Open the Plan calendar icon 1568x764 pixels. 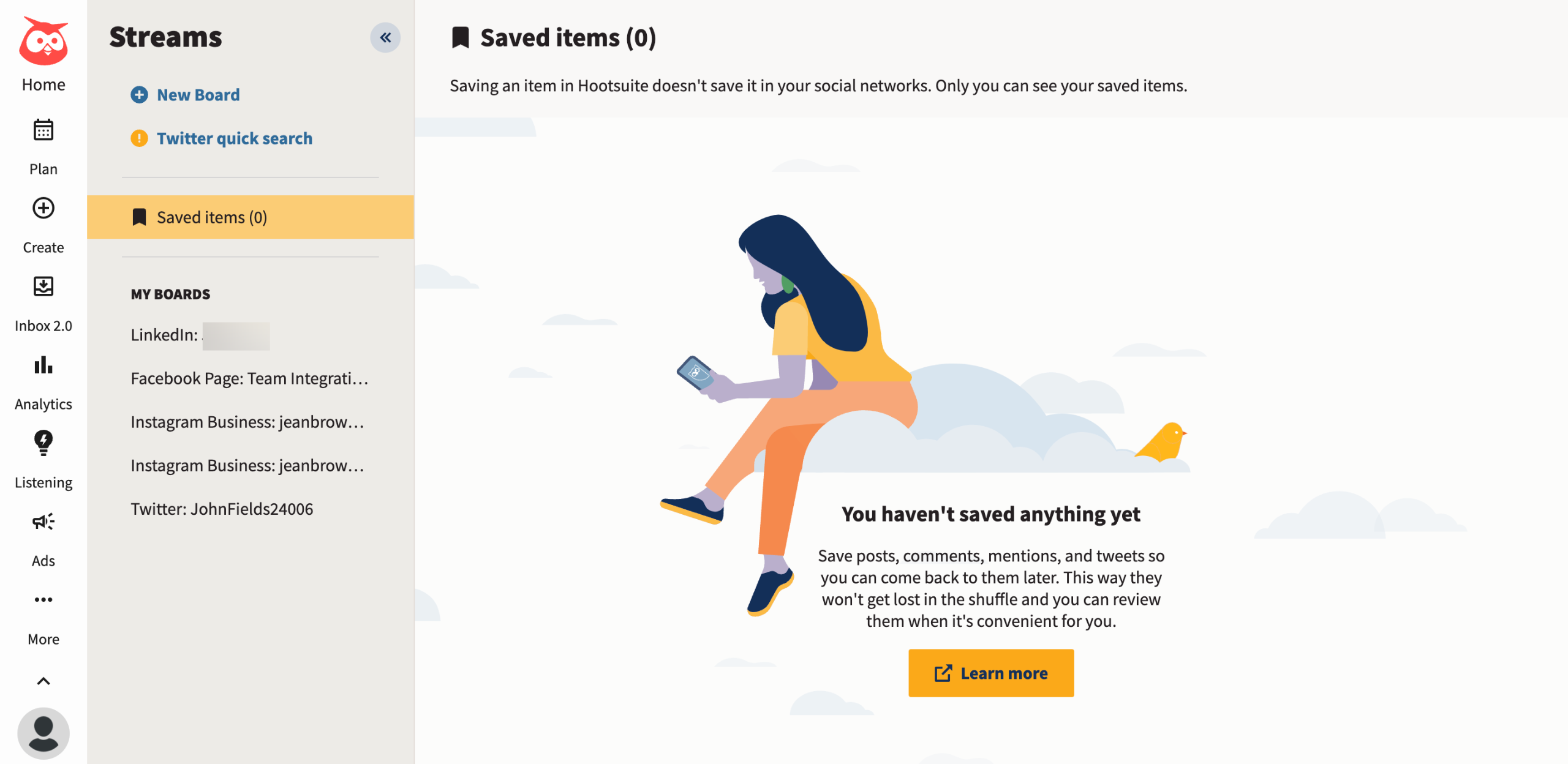(x=43, y=130)
